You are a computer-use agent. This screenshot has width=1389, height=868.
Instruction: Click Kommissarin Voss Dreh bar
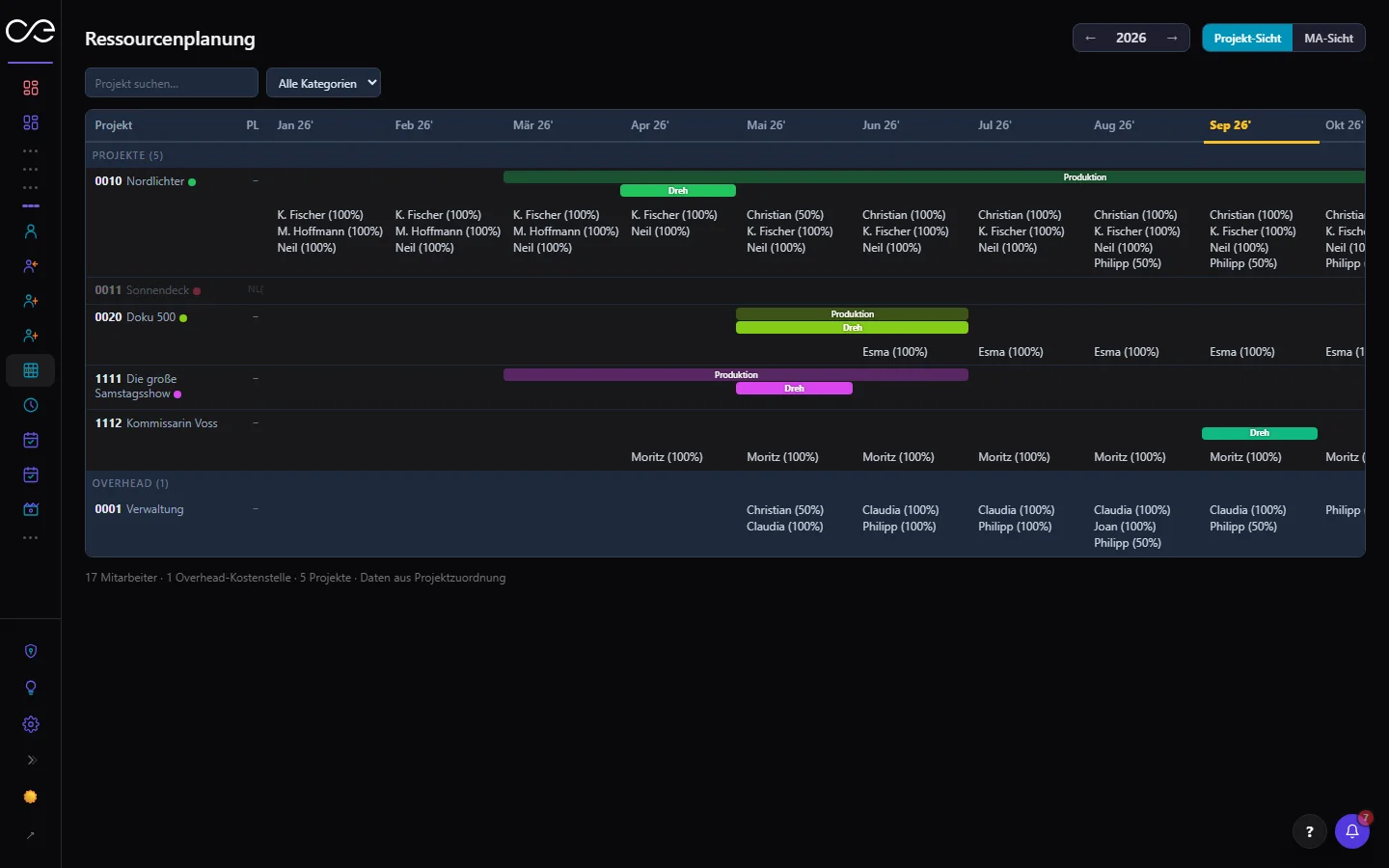tap(1260, 433)
